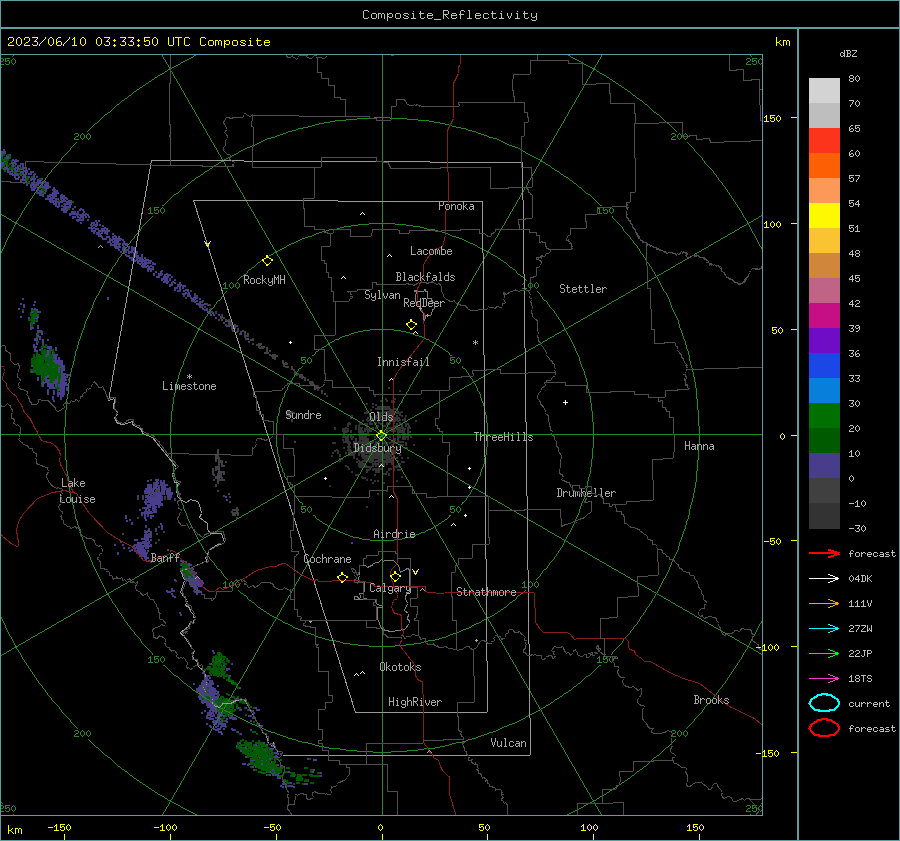Click the magenta 18TS arrow icon
The image size is (900, 841).
824,679
